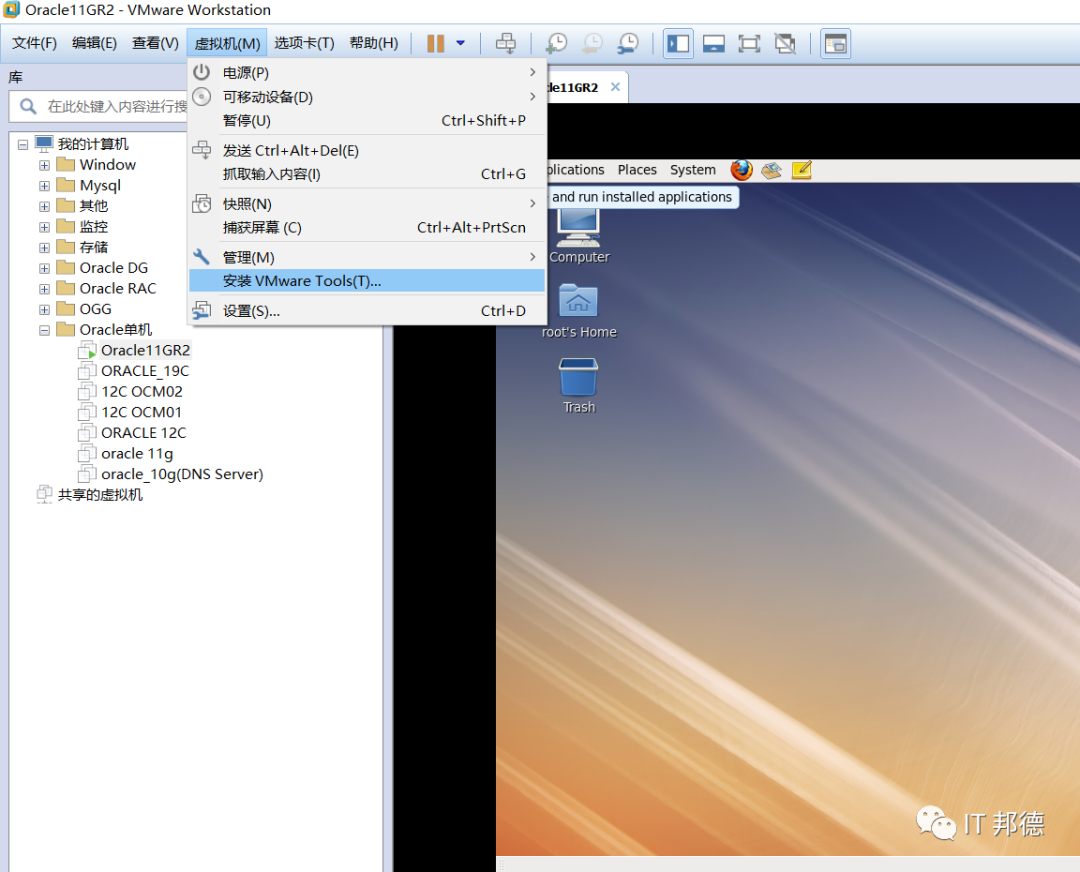Choose 发送 Ctrl+Alt+Del(E) menu entry
The width and height of the screenshot is (1080, 872).
point(367,150)
